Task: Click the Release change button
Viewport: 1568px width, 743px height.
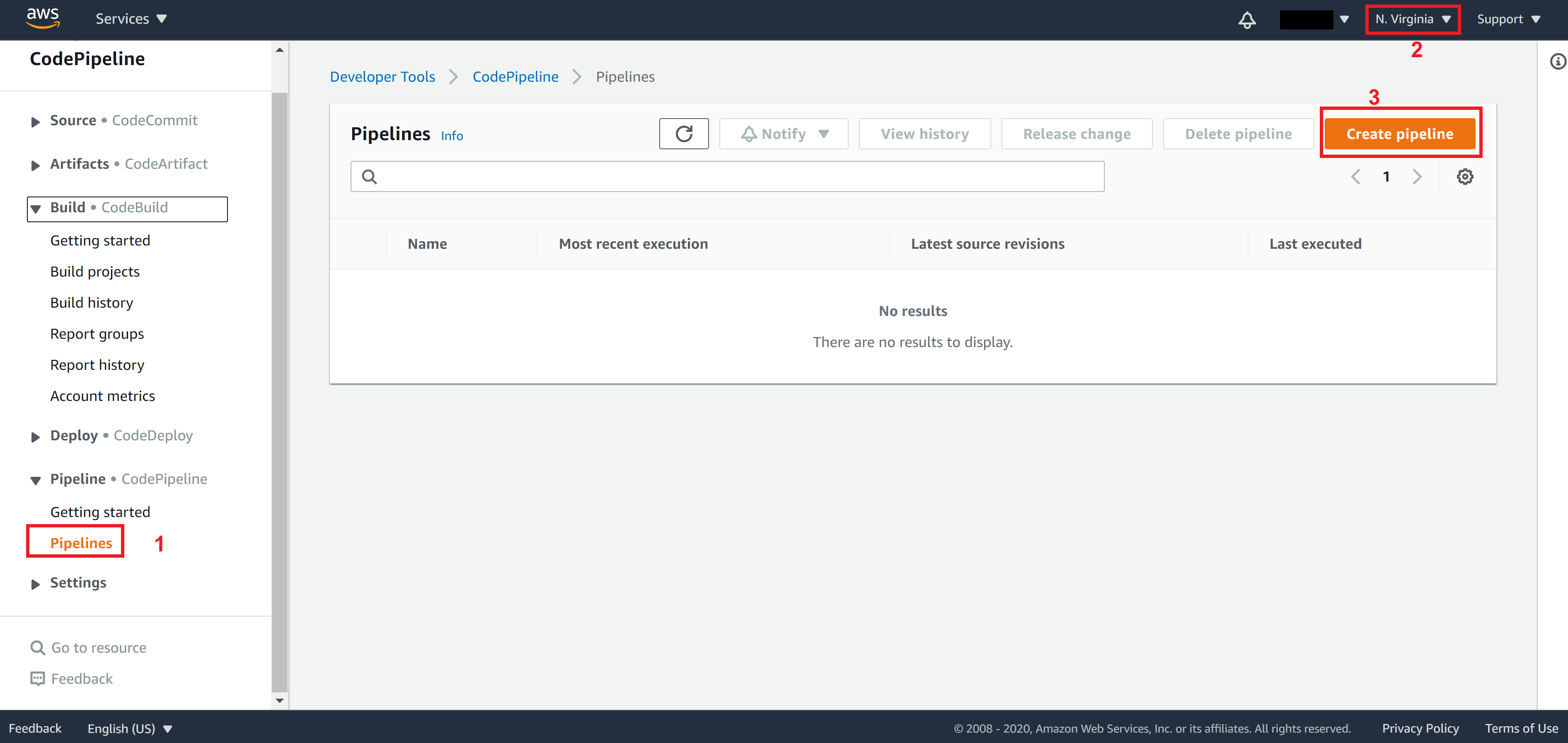Action: tap(1076, 134)
